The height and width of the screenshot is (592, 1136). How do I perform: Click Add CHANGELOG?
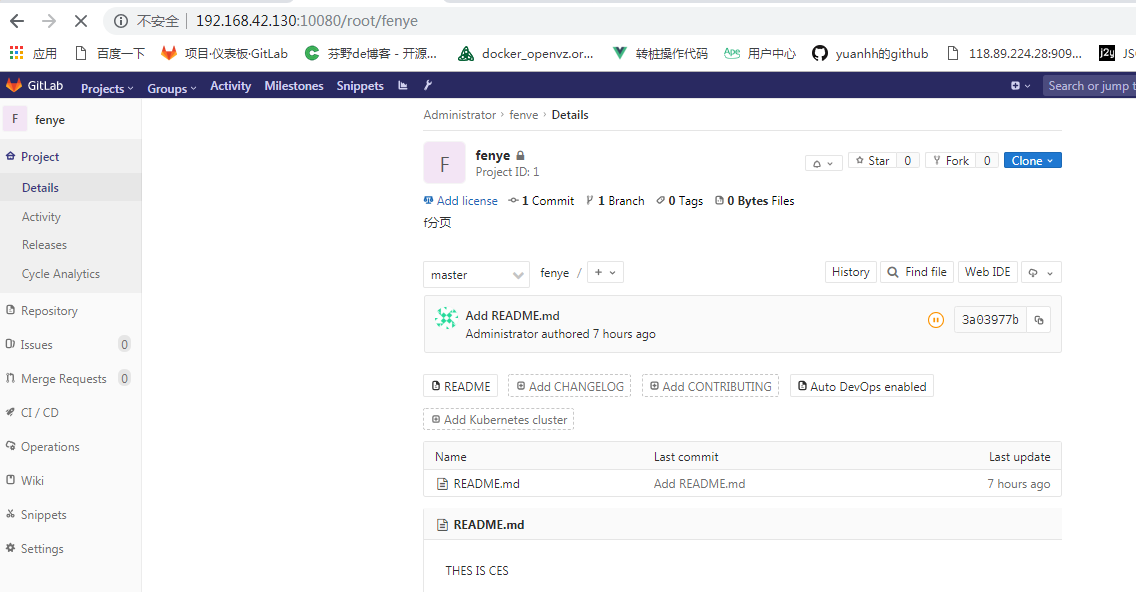569,386
